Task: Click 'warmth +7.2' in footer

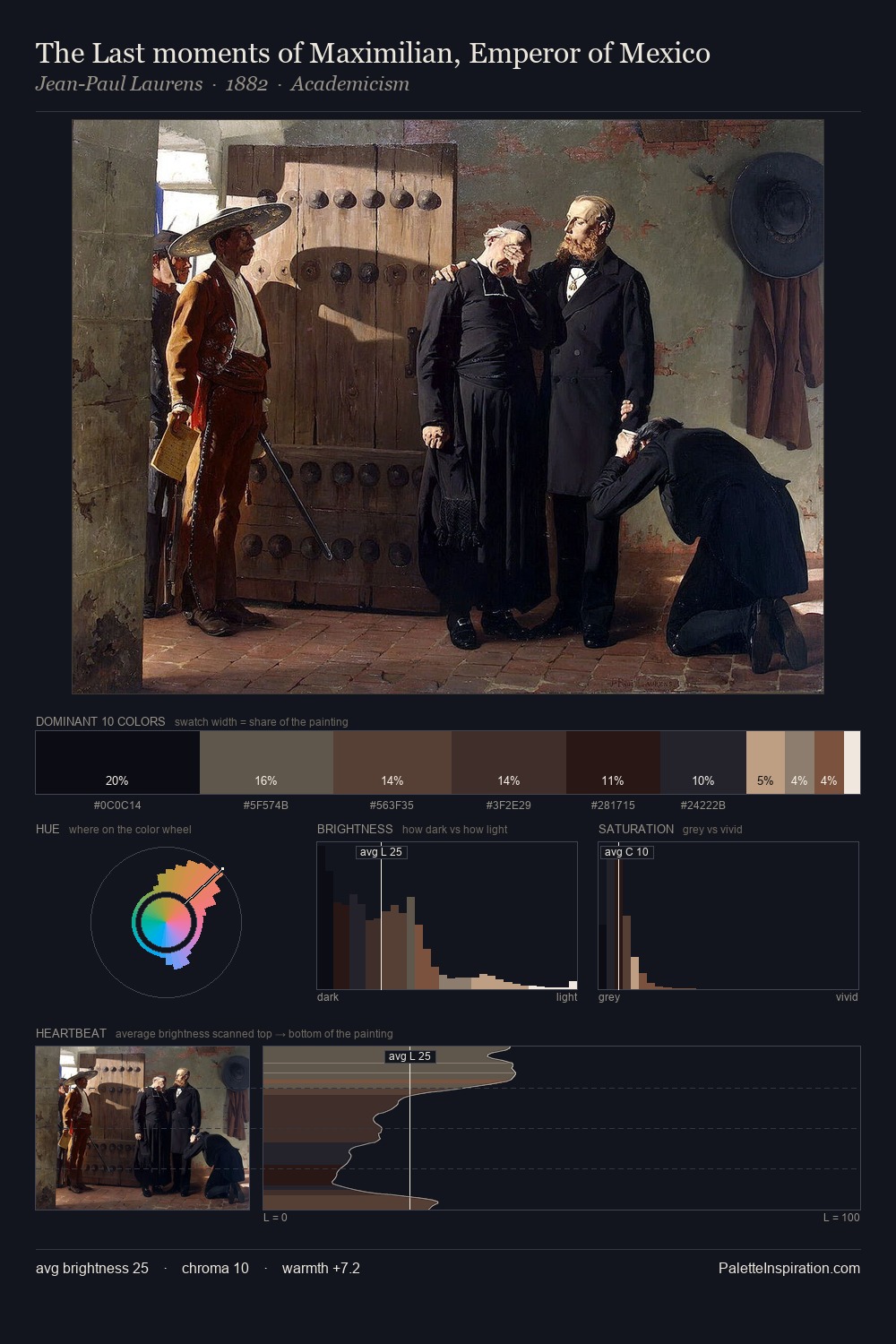Action: [321, 1268]
